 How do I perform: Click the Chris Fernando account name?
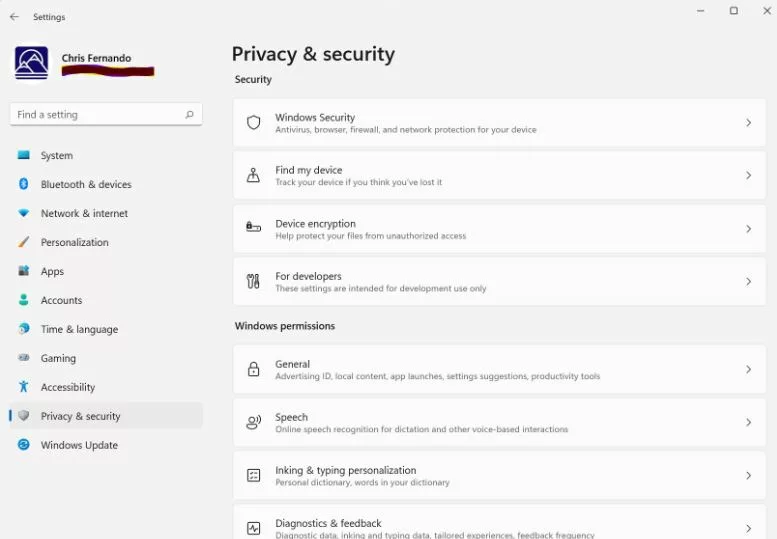(x=97, y=58)
